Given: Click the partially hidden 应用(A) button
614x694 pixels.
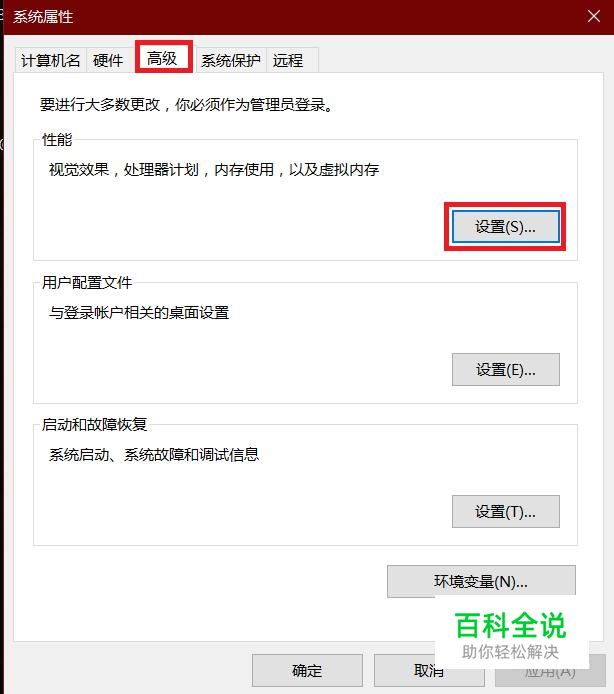Looking at the screenshot, I should (550, 671).
